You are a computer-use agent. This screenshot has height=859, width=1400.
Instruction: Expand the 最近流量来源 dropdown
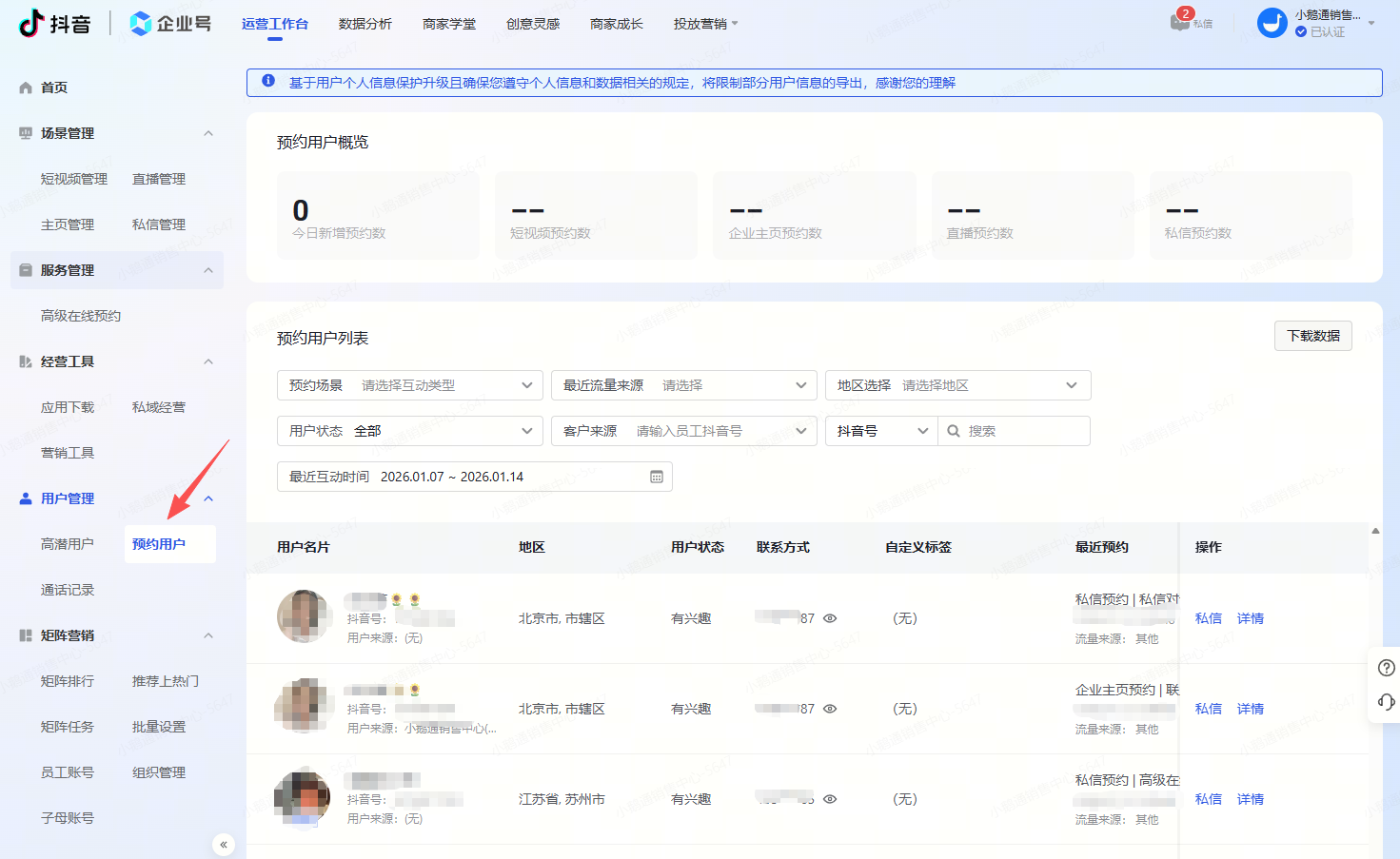pos(801,385)
